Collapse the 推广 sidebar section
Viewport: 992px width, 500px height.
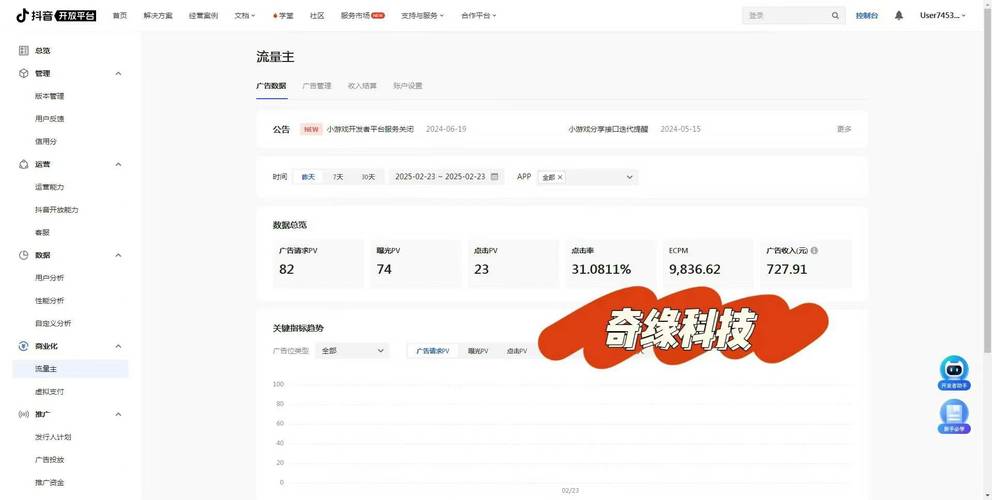[x=118, y=414]
